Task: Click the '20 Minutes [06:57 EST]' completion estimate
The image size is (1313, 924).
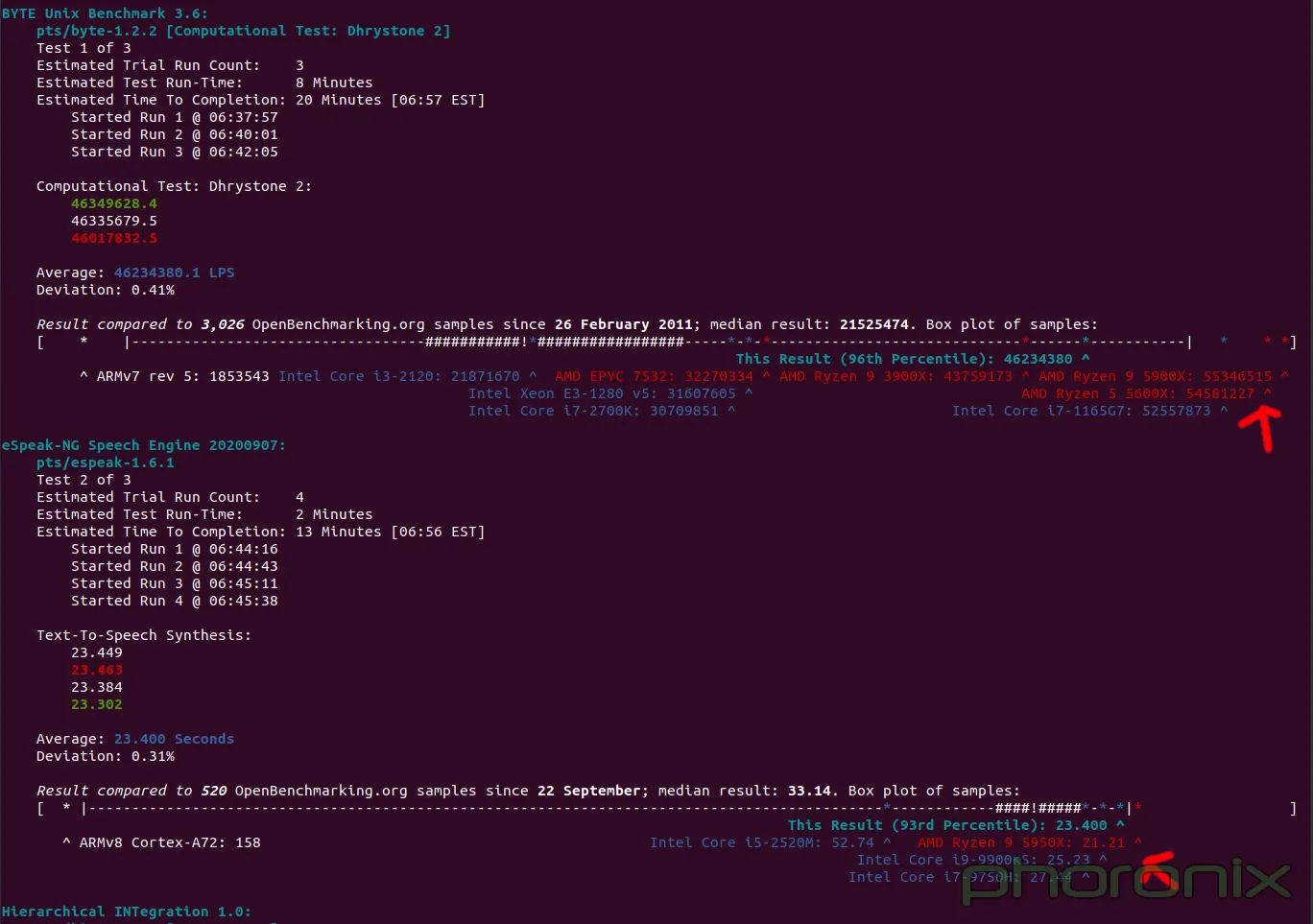Action: (390, 100)
